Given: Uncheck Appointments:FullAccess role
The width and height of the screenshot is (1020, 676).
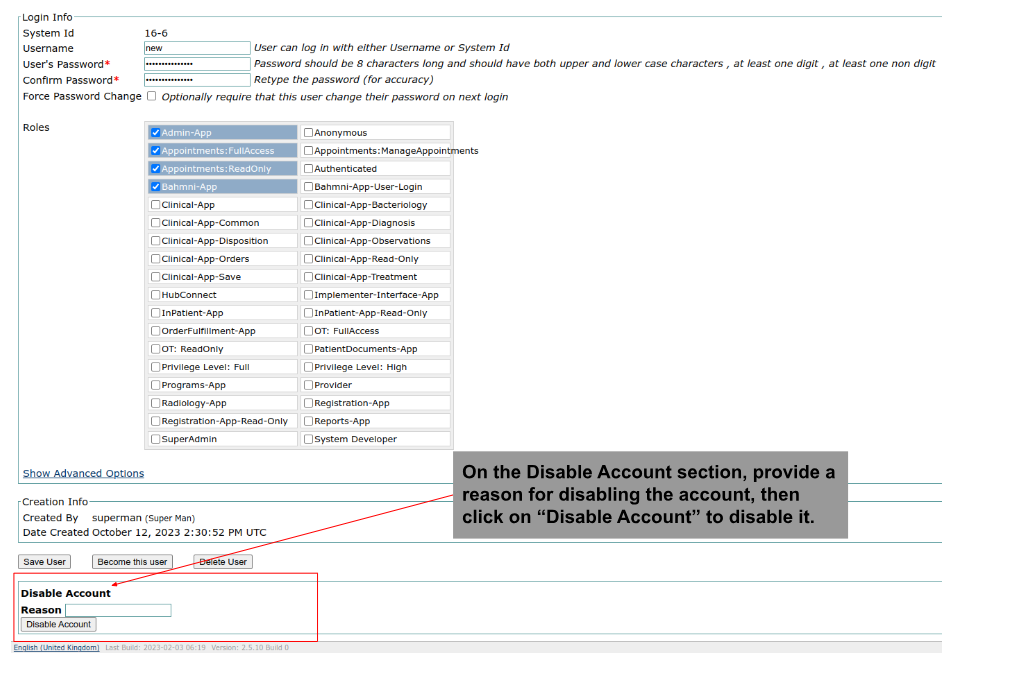Looking at the screenshot, I should click(x=155, y=151).
